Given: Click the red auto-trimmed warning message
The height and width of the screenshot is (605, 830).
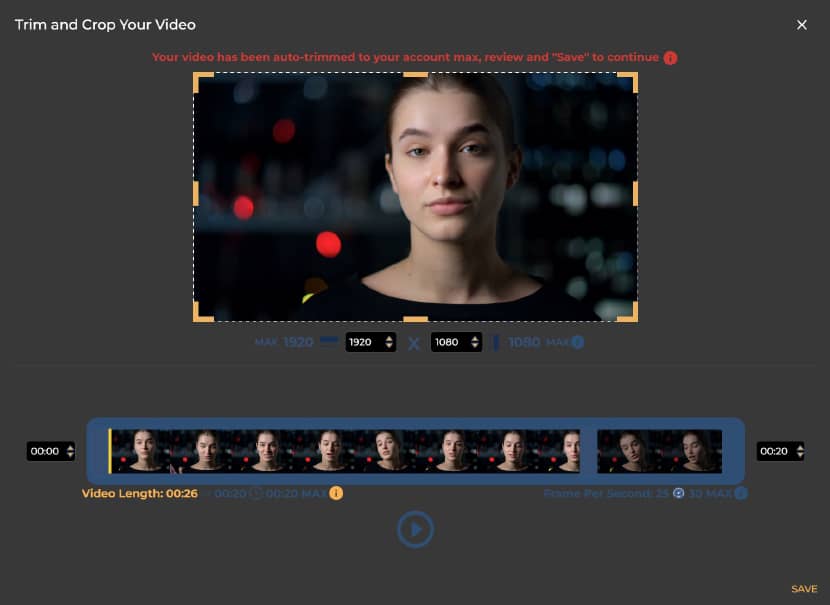Looking at the screenshot, I should click(x=405, y=57).
